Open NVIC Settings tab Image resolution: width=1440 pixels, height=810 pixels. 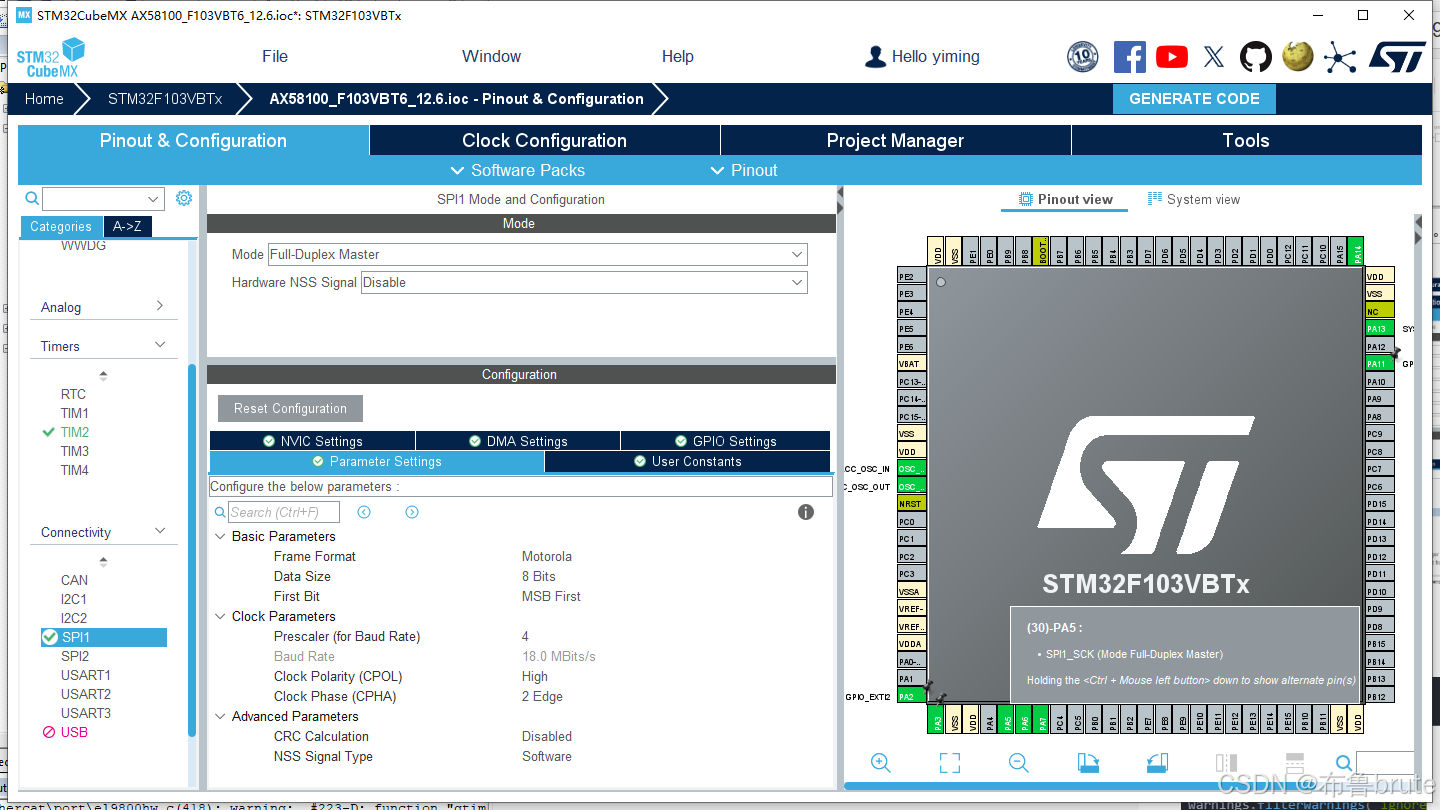[312, 441]
